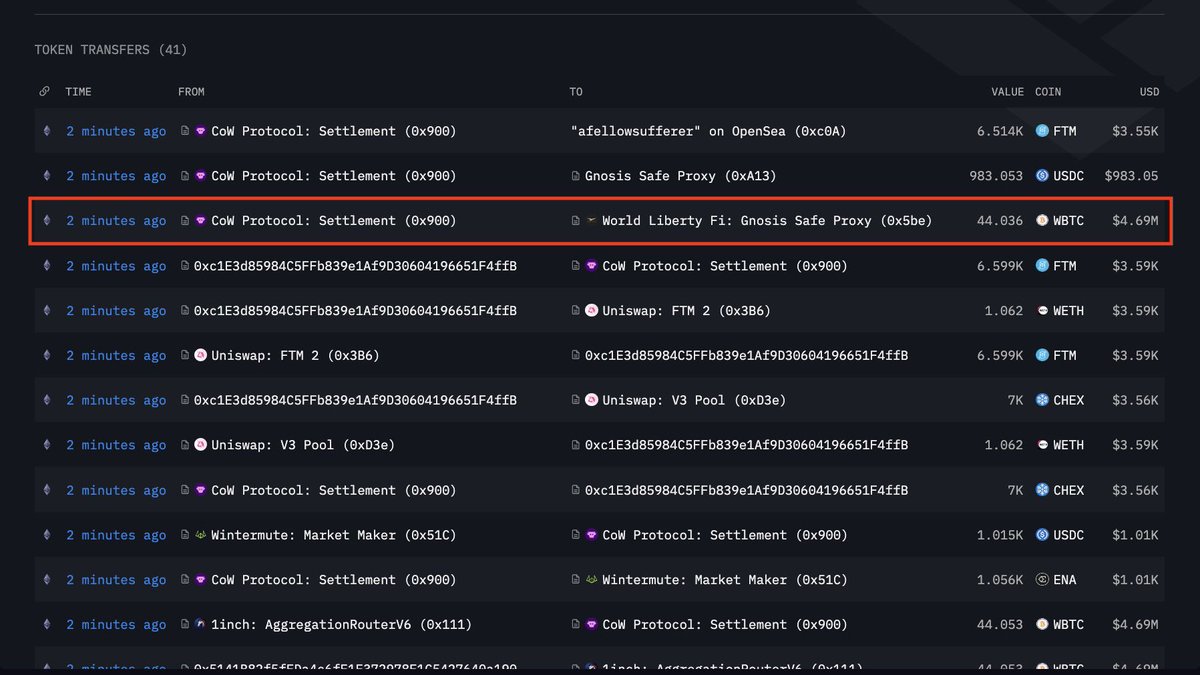The width and height of the screenshot is (1200, 675).
Task: Click the link icon in the table header
Action: click(45, 91)
